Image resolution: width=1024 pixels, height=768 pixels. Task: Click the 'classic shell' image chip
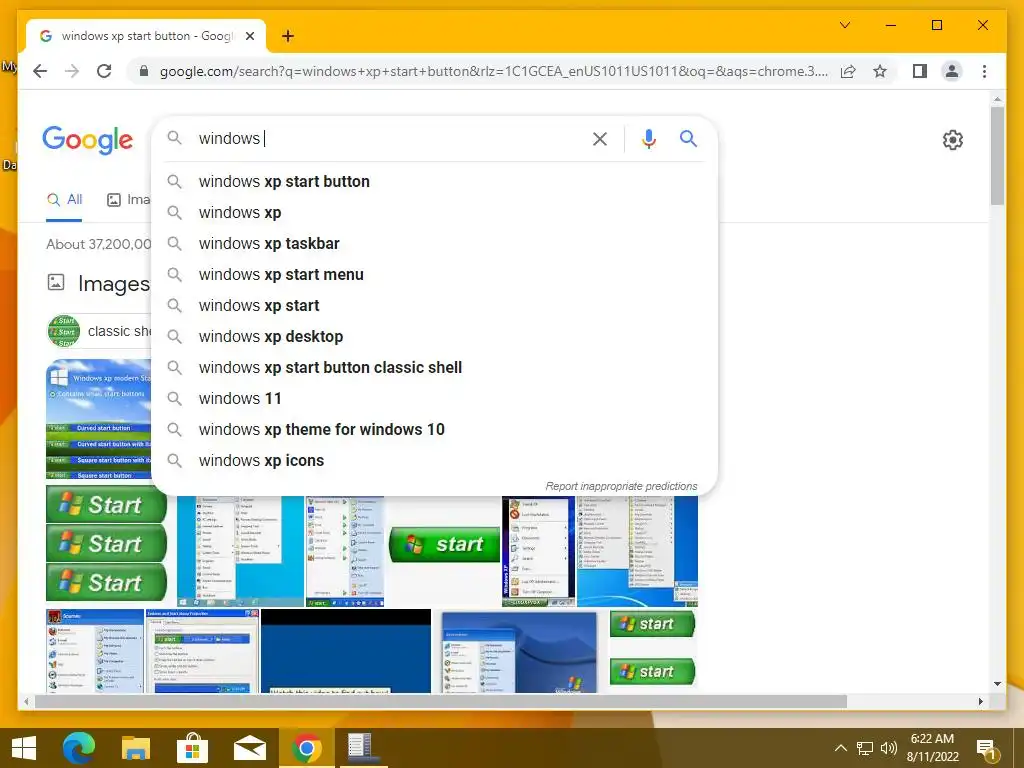click(x=98, y=331)
